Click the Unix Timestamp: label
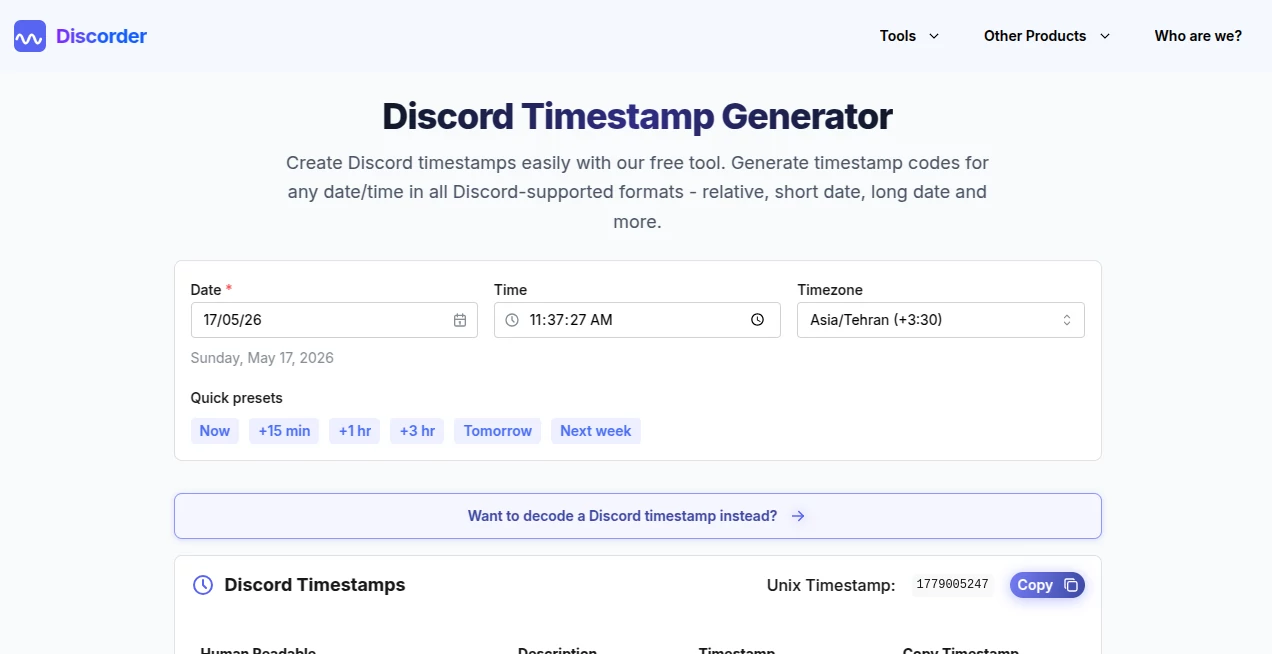 831,585
